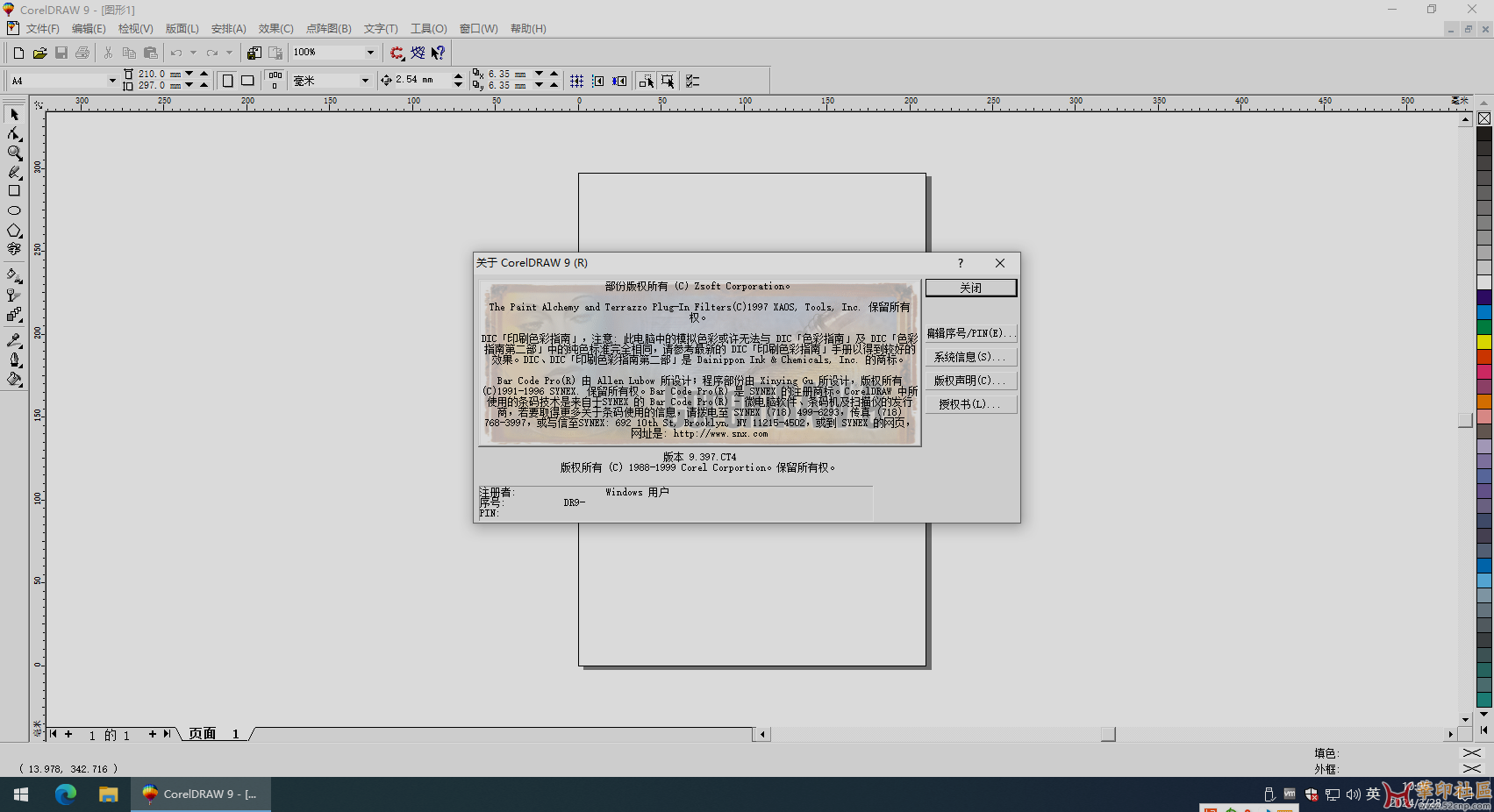This screenshot has height=812, width=1494.
Task: Toggle Portrait page orientation
Action: tap(227, 81)
